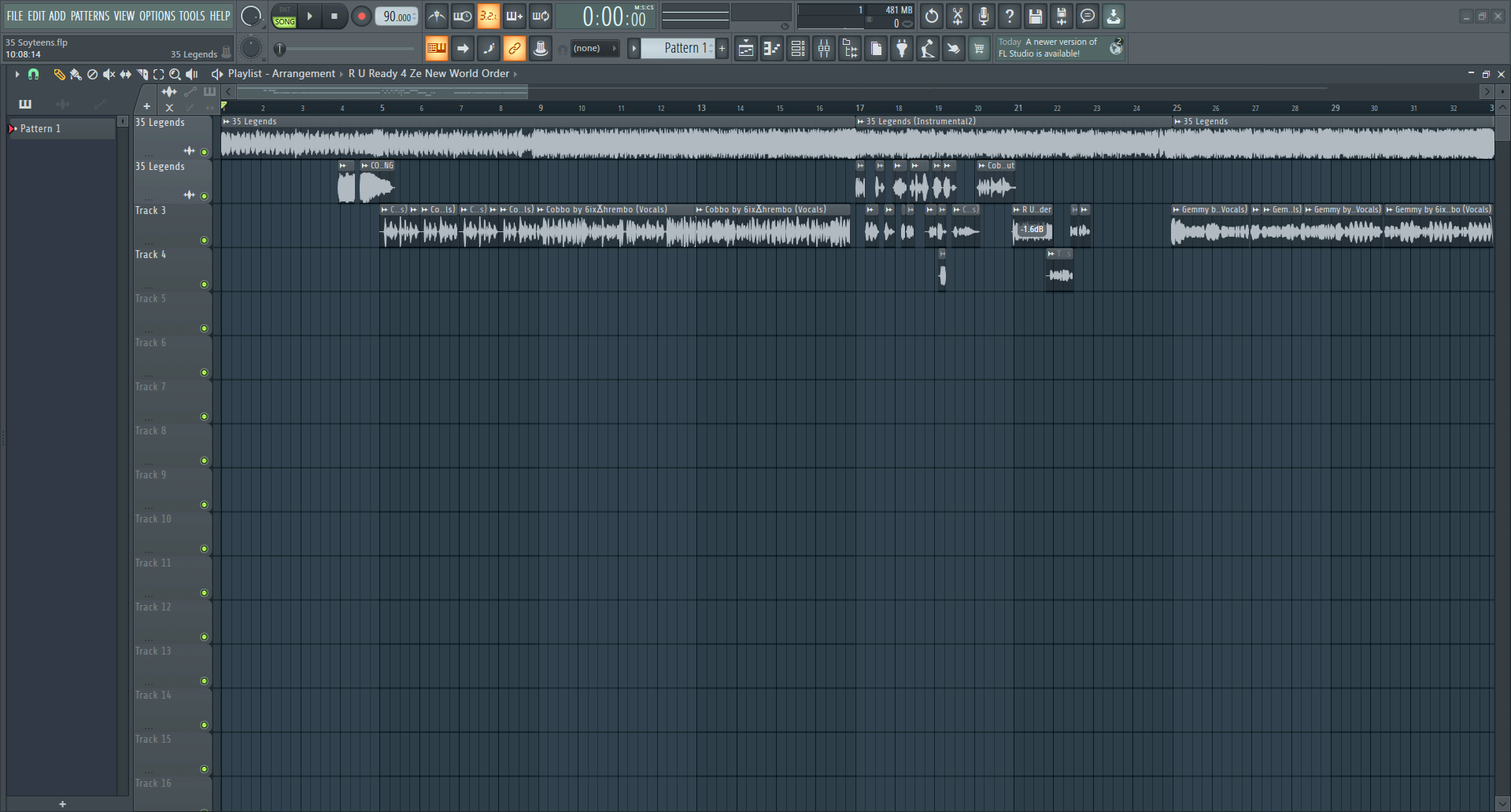
Task: Click the Play button
Action: pos(309,16)
